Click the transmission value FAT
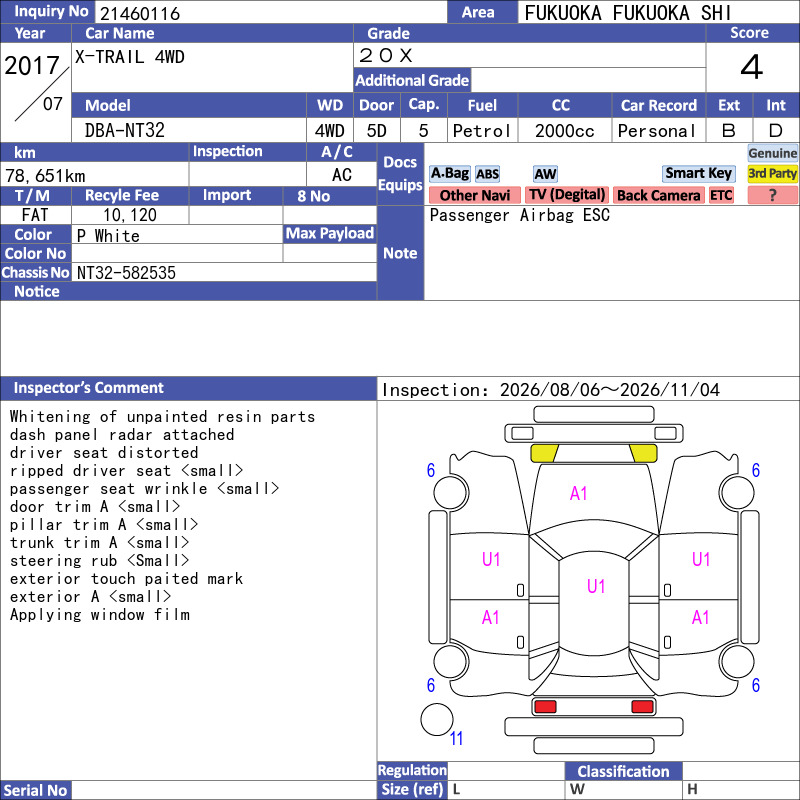Screen dimensions: 800x800 (35, 215)
